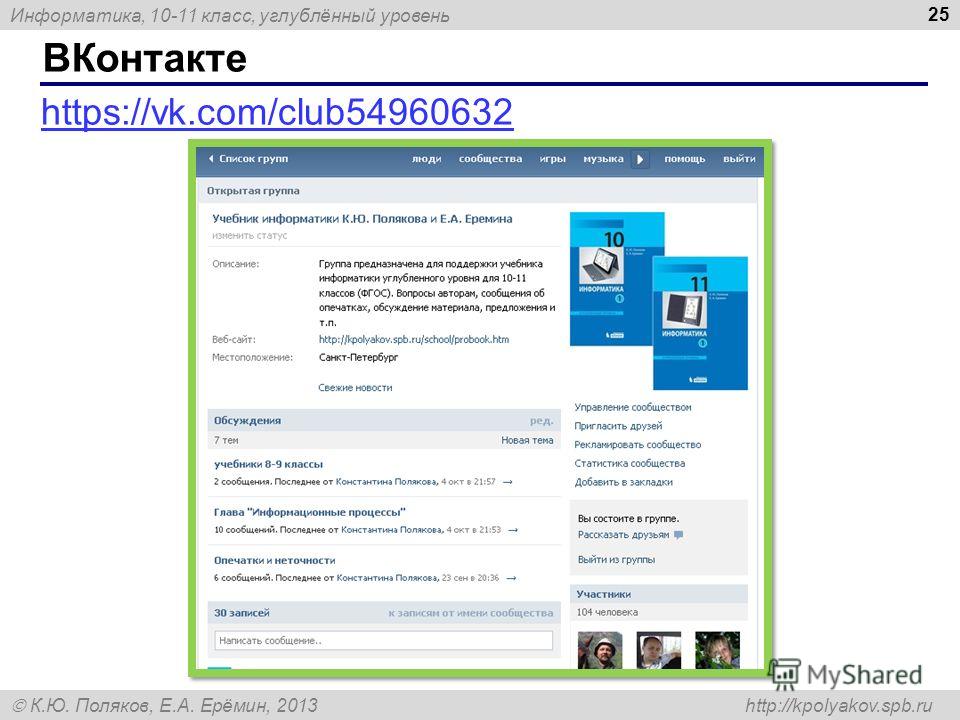Screen dimensions: 960x720
Task: Open the 'люди' menu item
Action: [x=427, y=159]
